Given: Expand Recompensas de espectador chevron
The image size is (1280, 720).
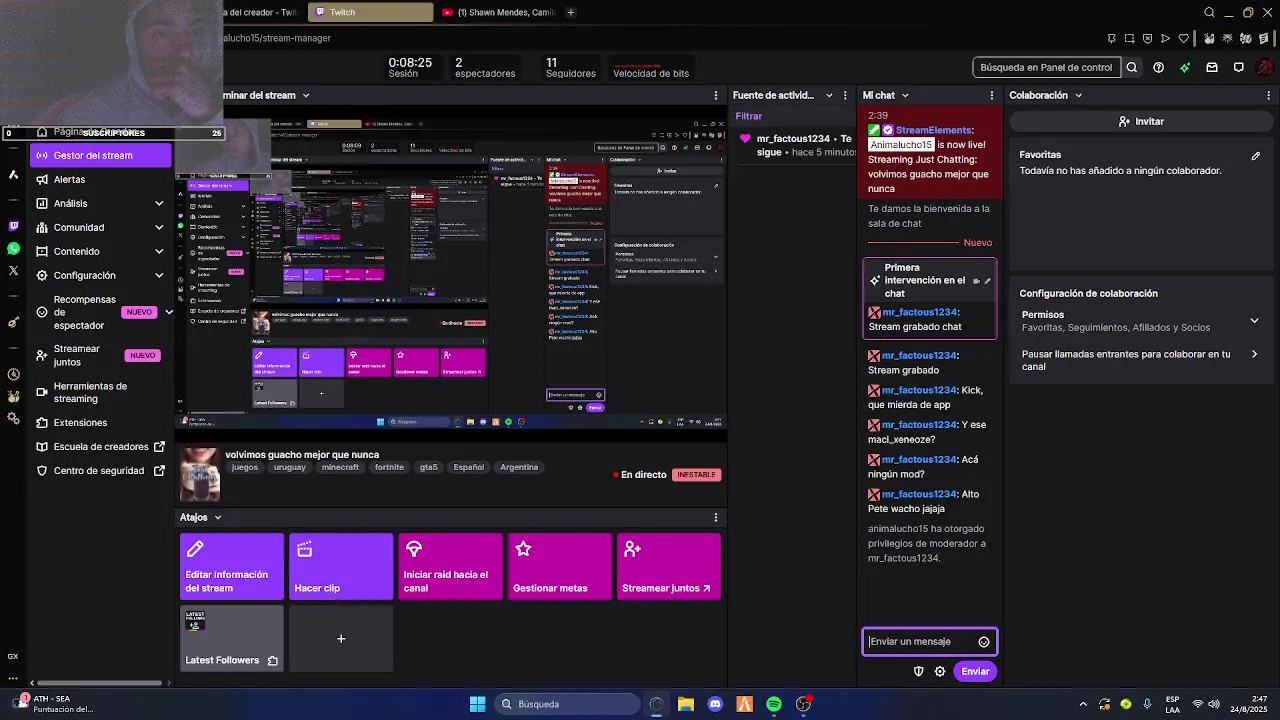Looking at the screenshot, I should coord(168,312).
